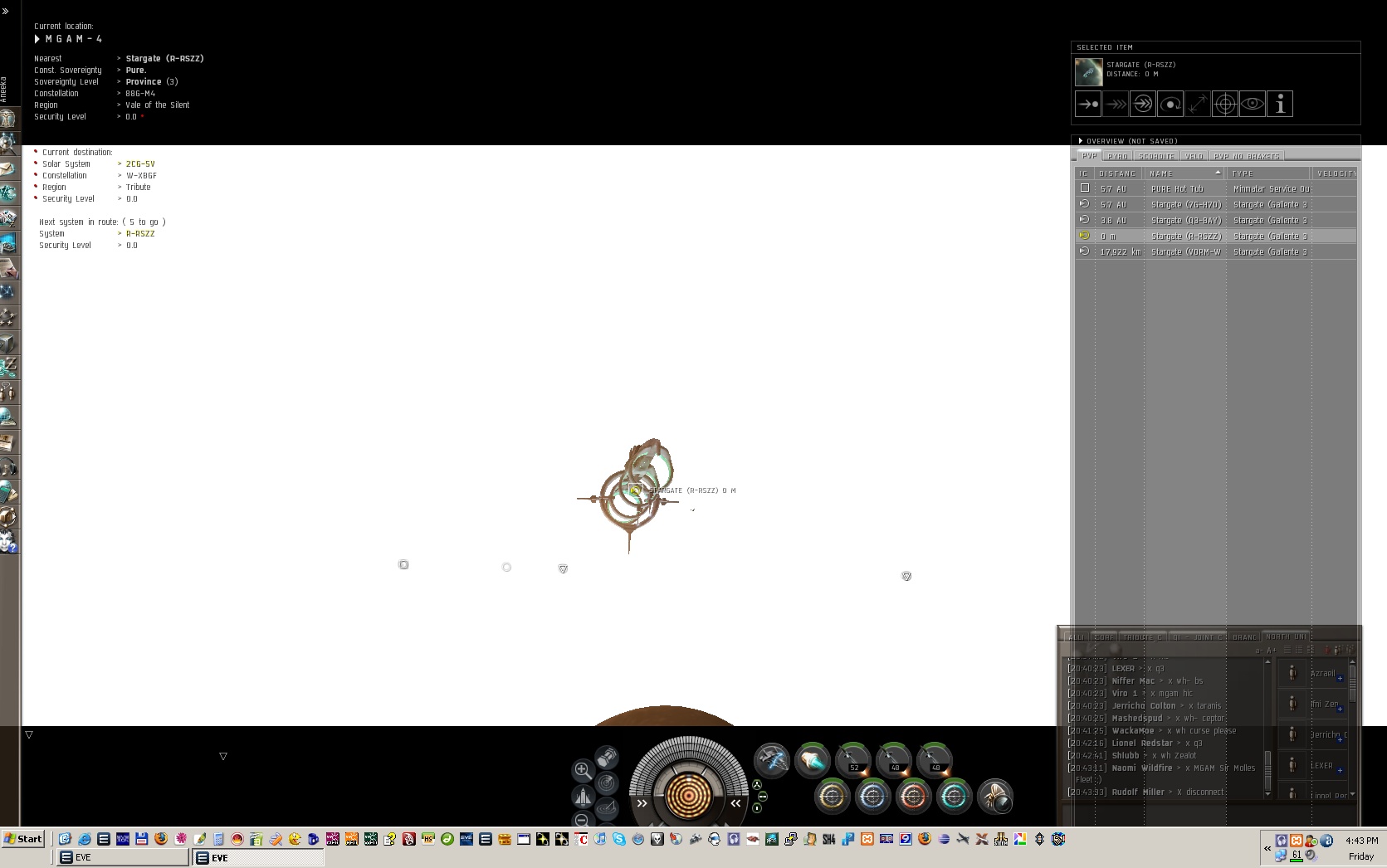This screenshot has width=1387, height=868.
Task: Open Show Info for selected stargate
Action: 1280,105
